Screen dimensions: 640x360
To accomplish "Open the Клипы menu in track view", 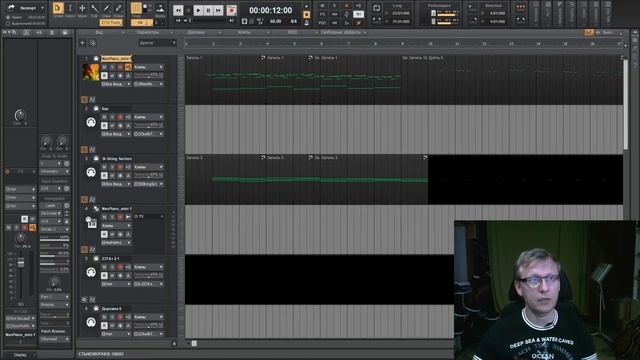I will tap(244, 32).
